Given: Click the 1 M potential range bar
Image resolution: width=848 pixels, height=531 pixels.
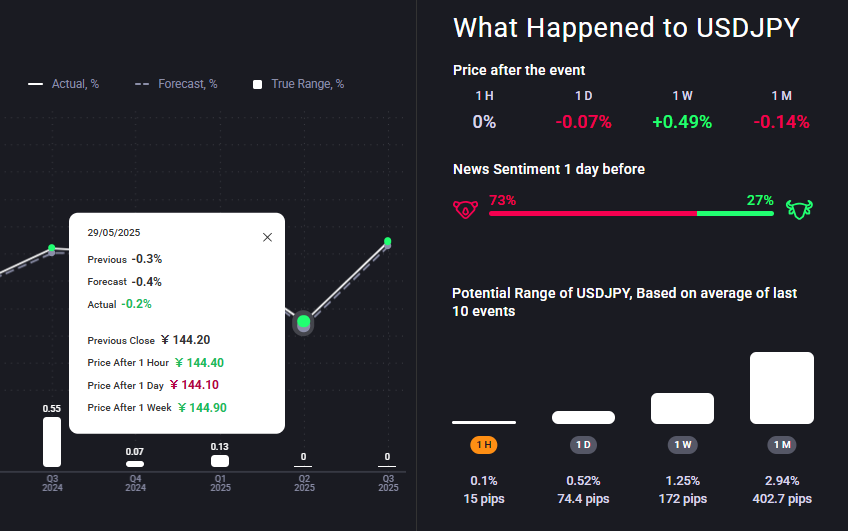Looking at the screenshot, I should tap(782, 388).
